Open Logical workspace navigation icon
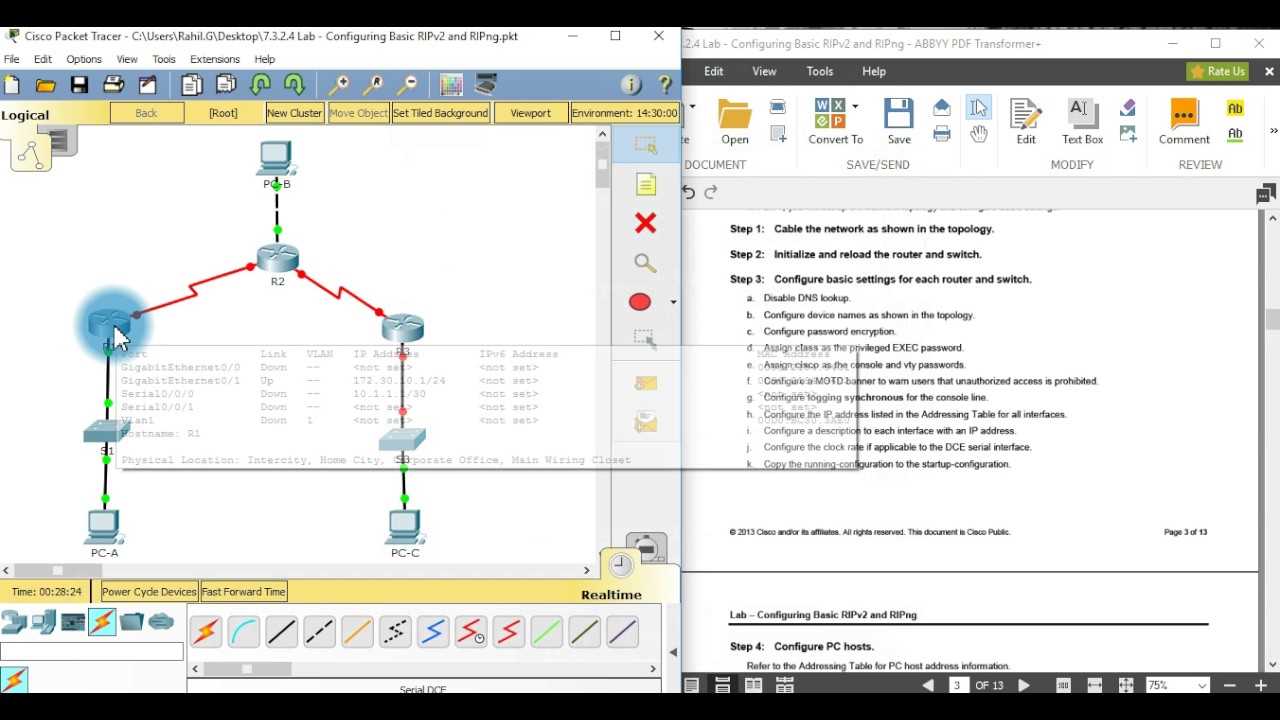 click(x=31, y=152)
